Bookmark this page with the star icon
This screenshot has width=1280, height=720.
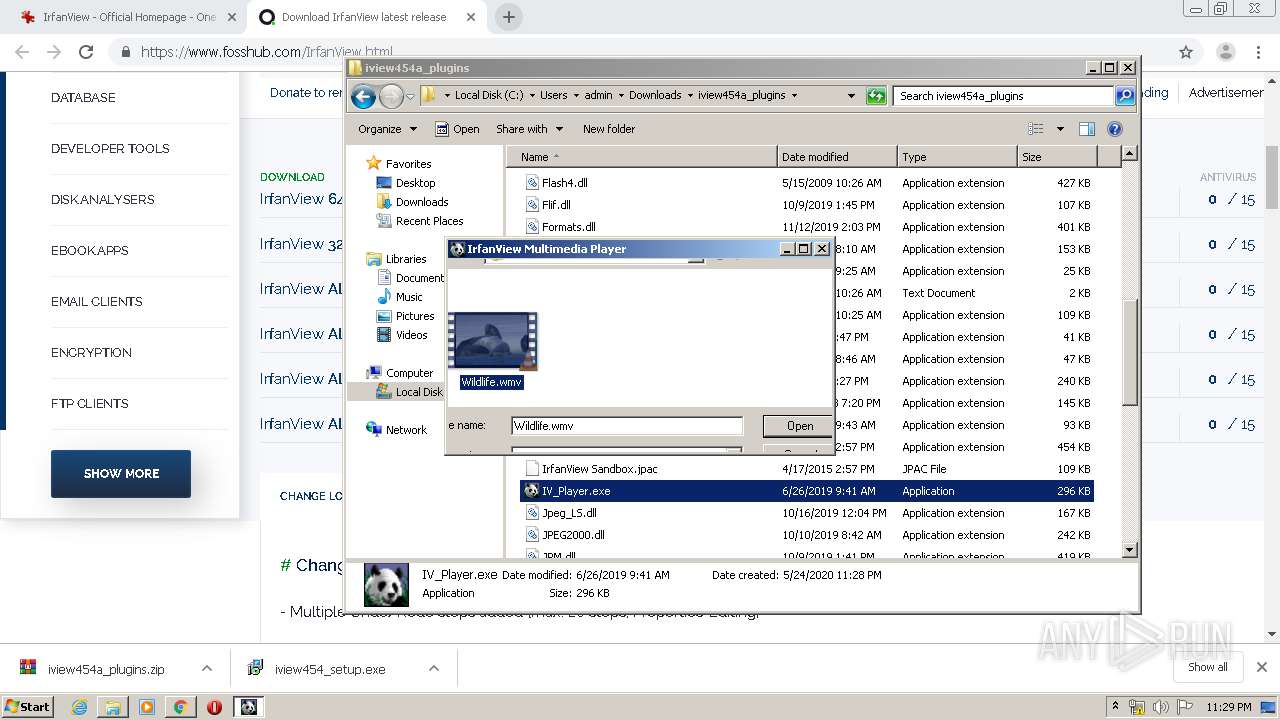coord(1186,52)
